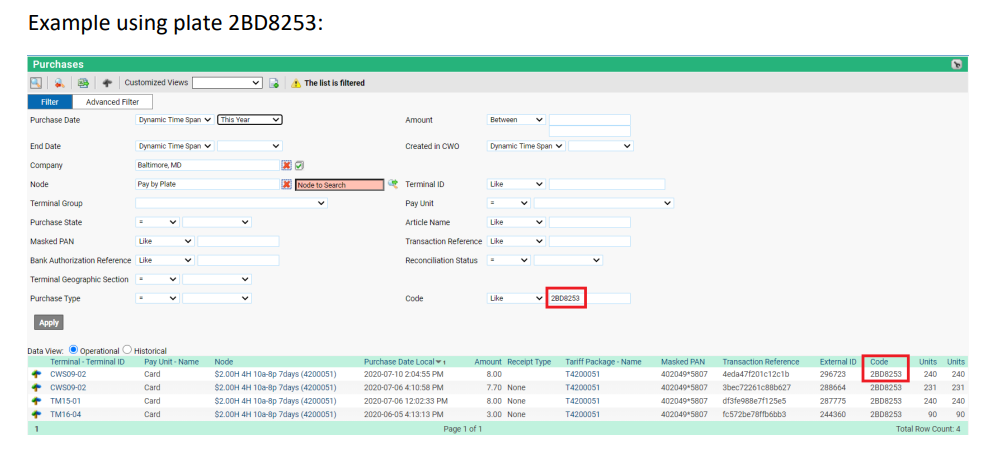This screenshot has width=1004, height=451.
Task: Open node link in the TM15-01 row
Action: 275,401
